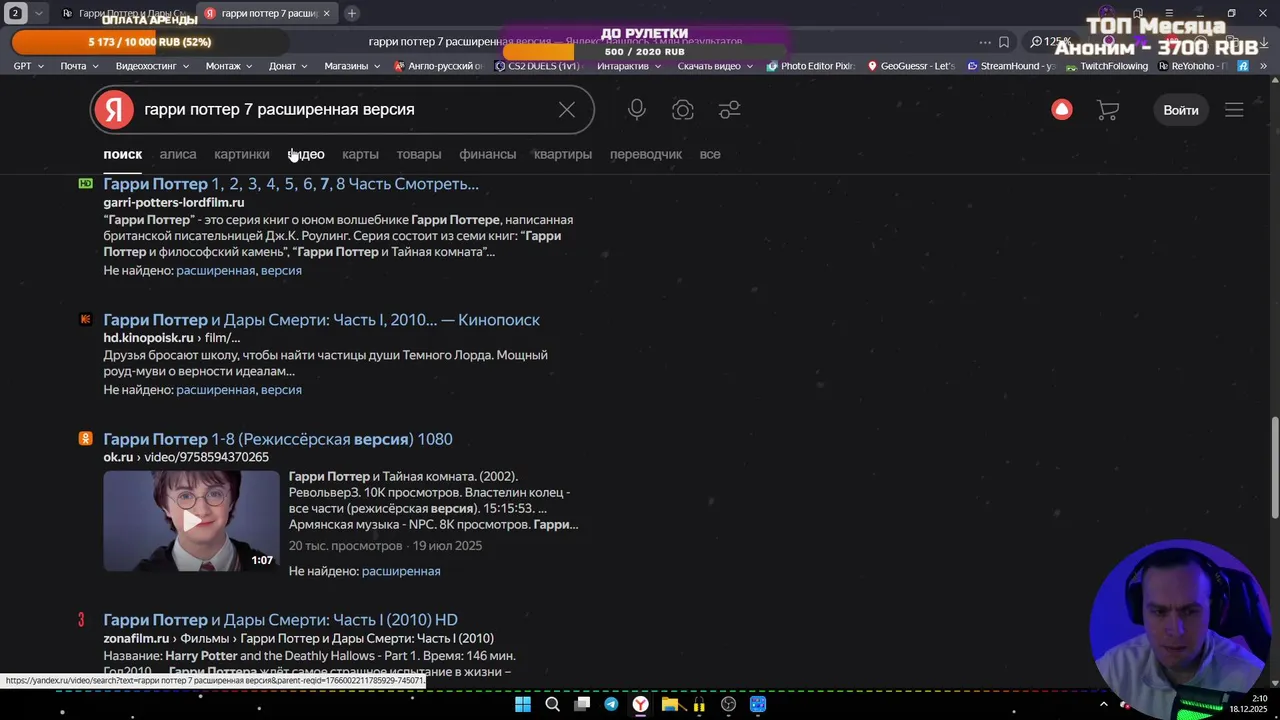Open Windows taskbar search
Image resolution: width=1280 pixels, height=720 pixels.
tap(552, 704)
